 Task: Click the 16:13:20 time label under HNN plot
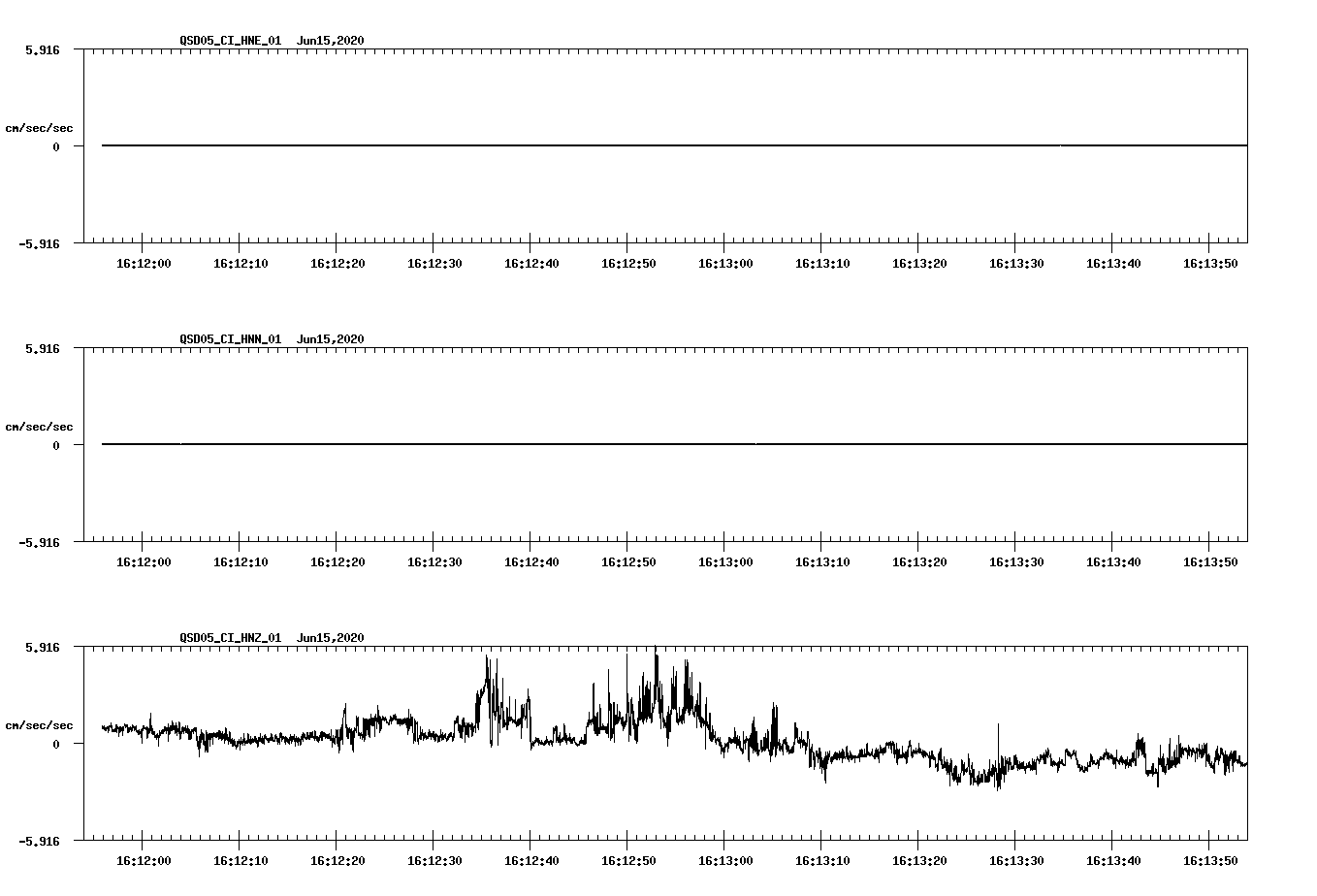point(919,562)
